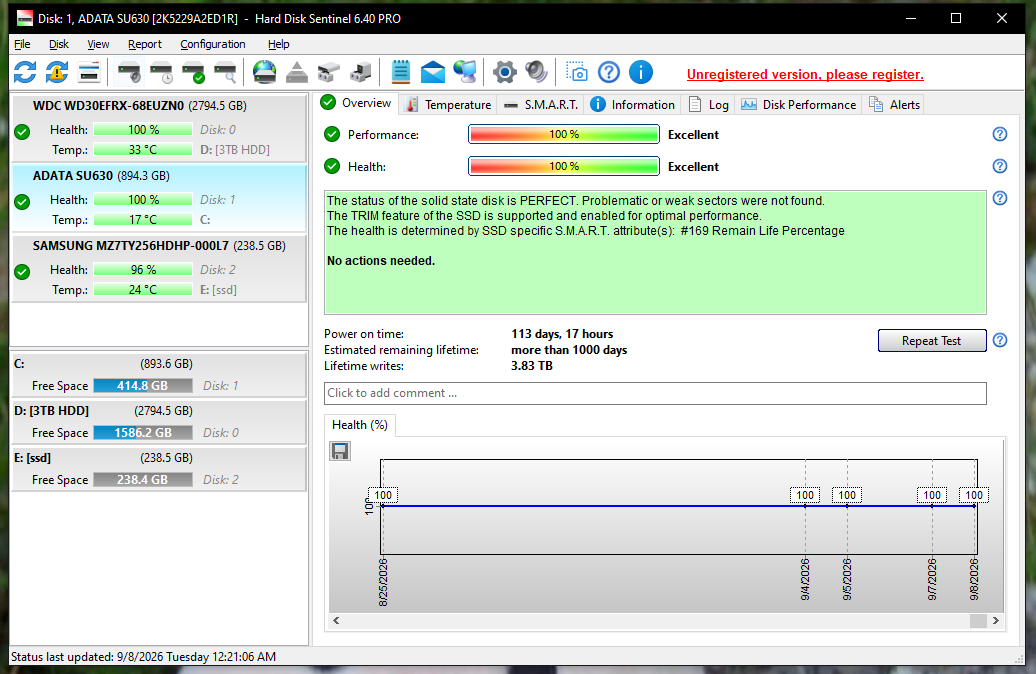Click the gray eject triangle toolbar icon
The width and height of the screenshot is (1036, 674).
(x=297, y=72)
